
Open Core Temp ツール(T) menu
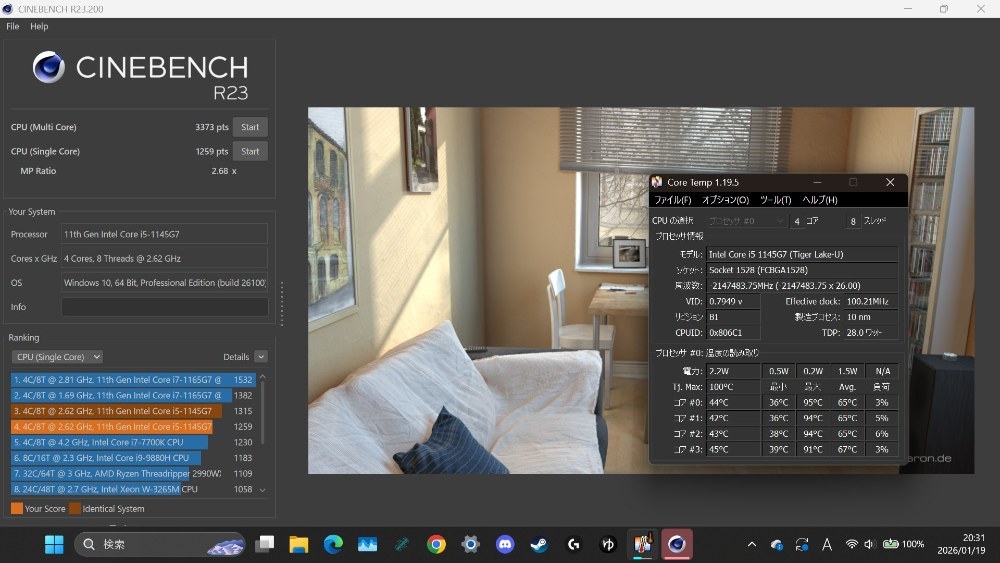(x=776, y=200)
